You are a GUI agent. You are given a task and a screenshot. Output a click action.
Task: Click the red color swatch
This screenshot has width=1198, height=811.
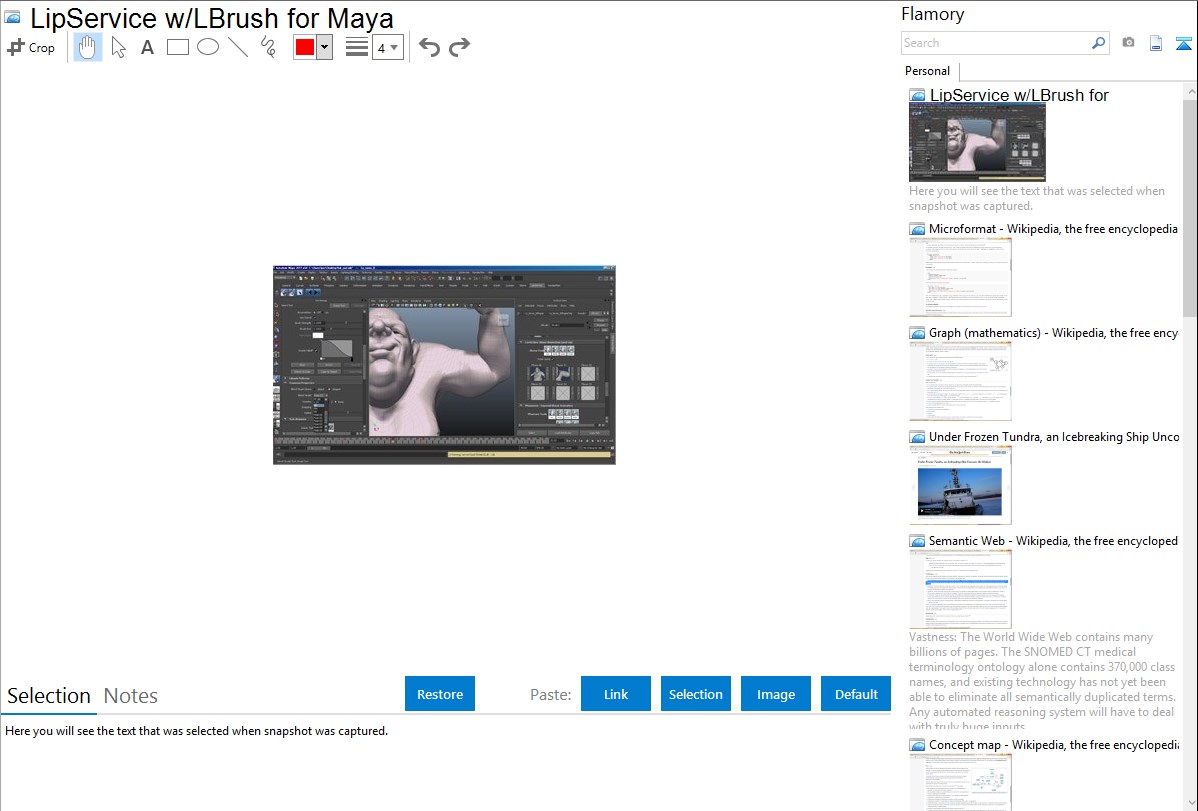(x=305, y=47)
